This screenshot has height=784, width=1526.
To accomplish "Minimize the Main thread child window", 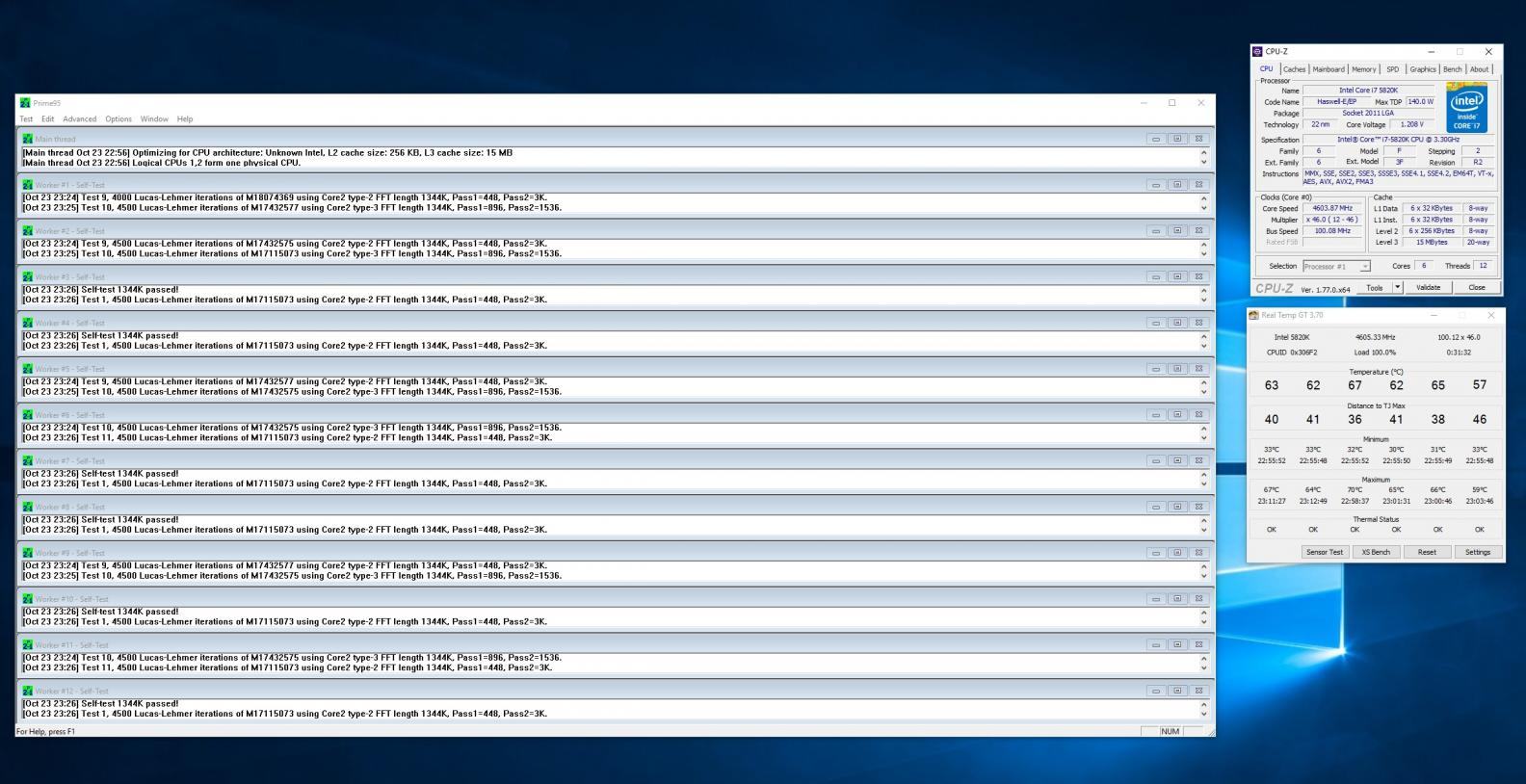I will tap(1155, 139).
